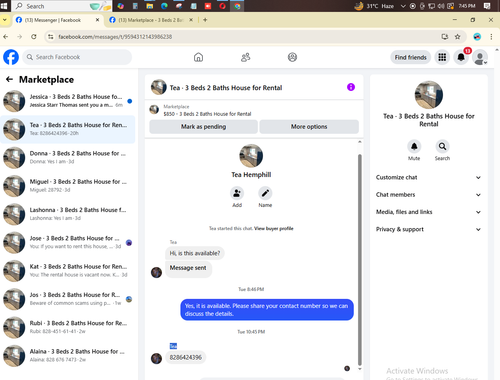Viewport: 500px width, 380px height.
Task: Open the Facebook menu grid icon
Action: [442, 57]
